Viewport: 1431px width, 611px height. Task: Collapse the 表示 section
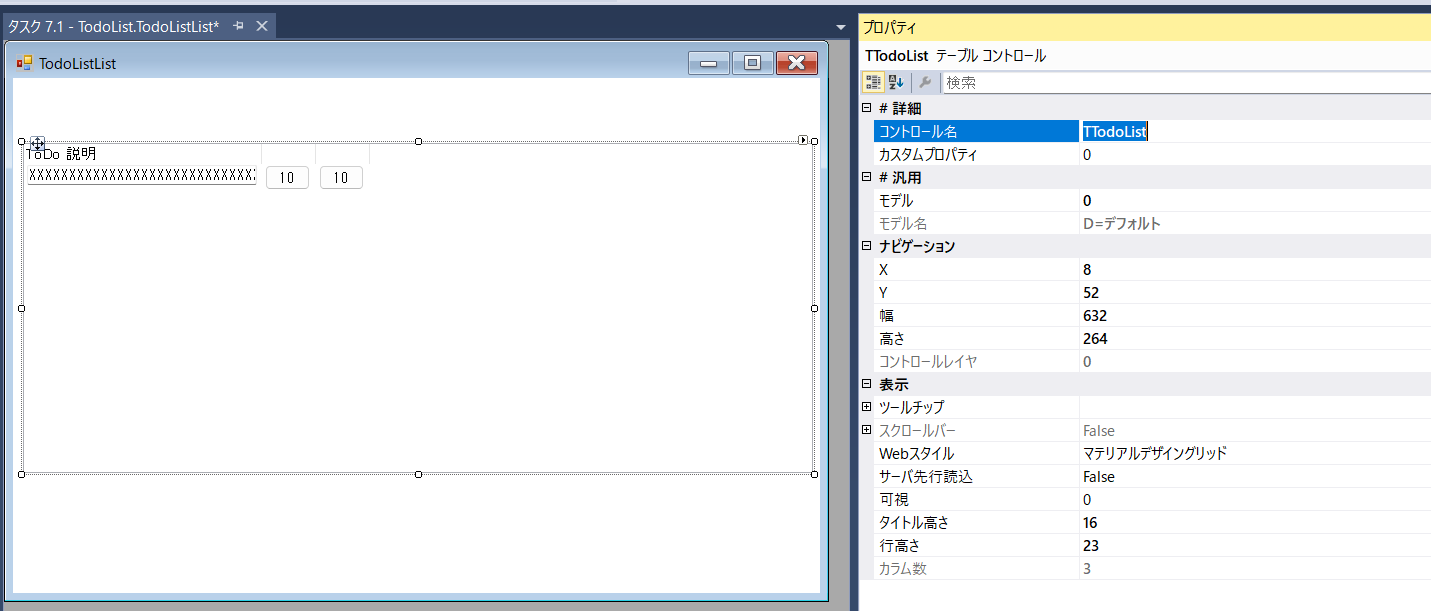point(866,384)
